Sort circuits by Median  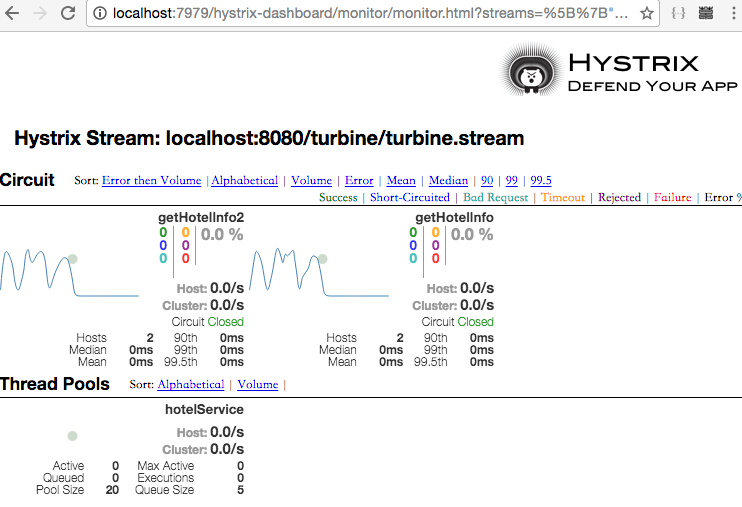pyautogui.click(x=448, y=180)
